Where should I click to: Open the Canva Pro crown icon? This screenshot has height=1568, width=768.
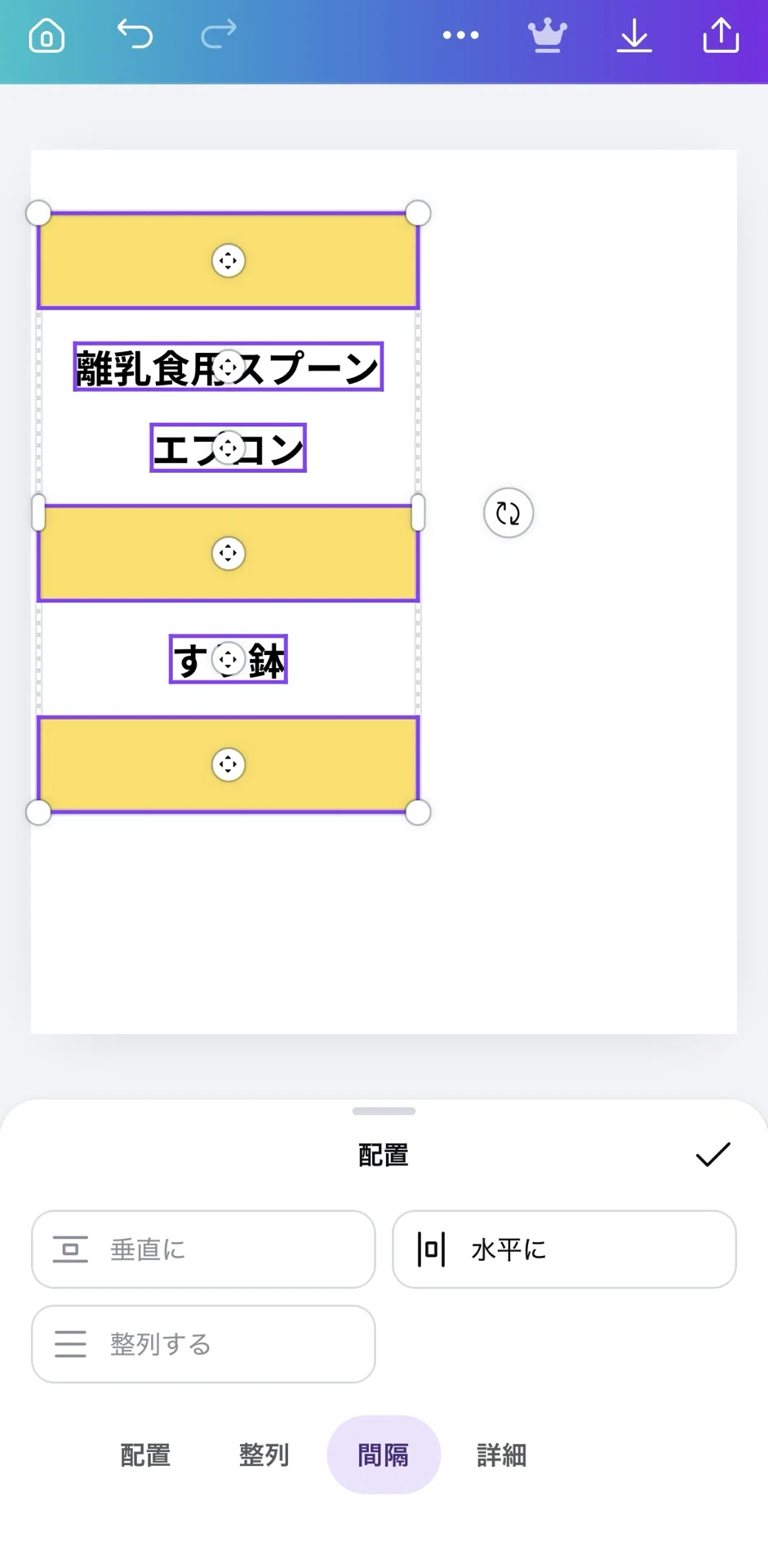[547, 36]
